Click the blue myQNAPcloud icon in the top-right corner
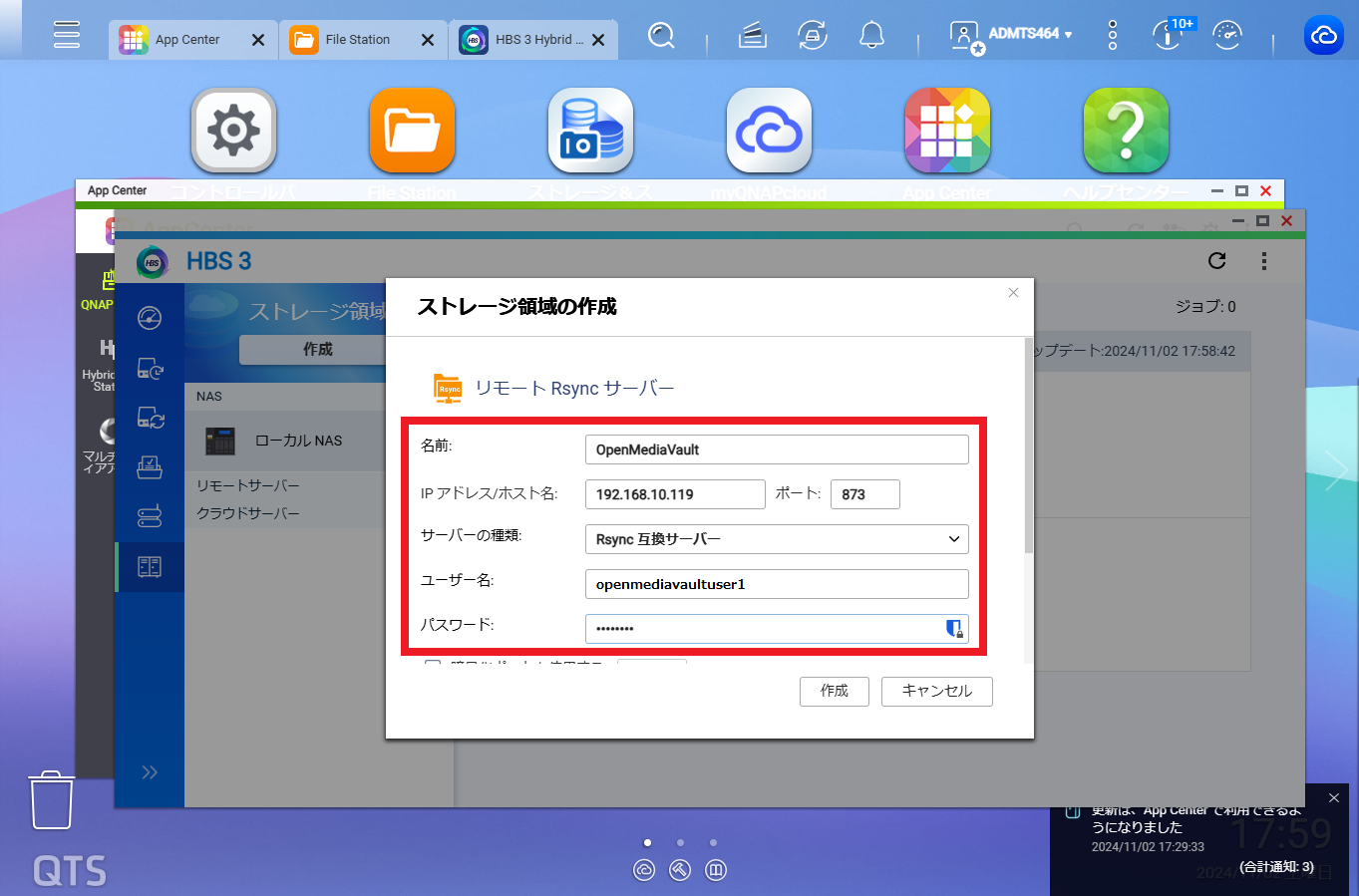The height and width of the screenshot is (896, 1359). point(1324,36)
